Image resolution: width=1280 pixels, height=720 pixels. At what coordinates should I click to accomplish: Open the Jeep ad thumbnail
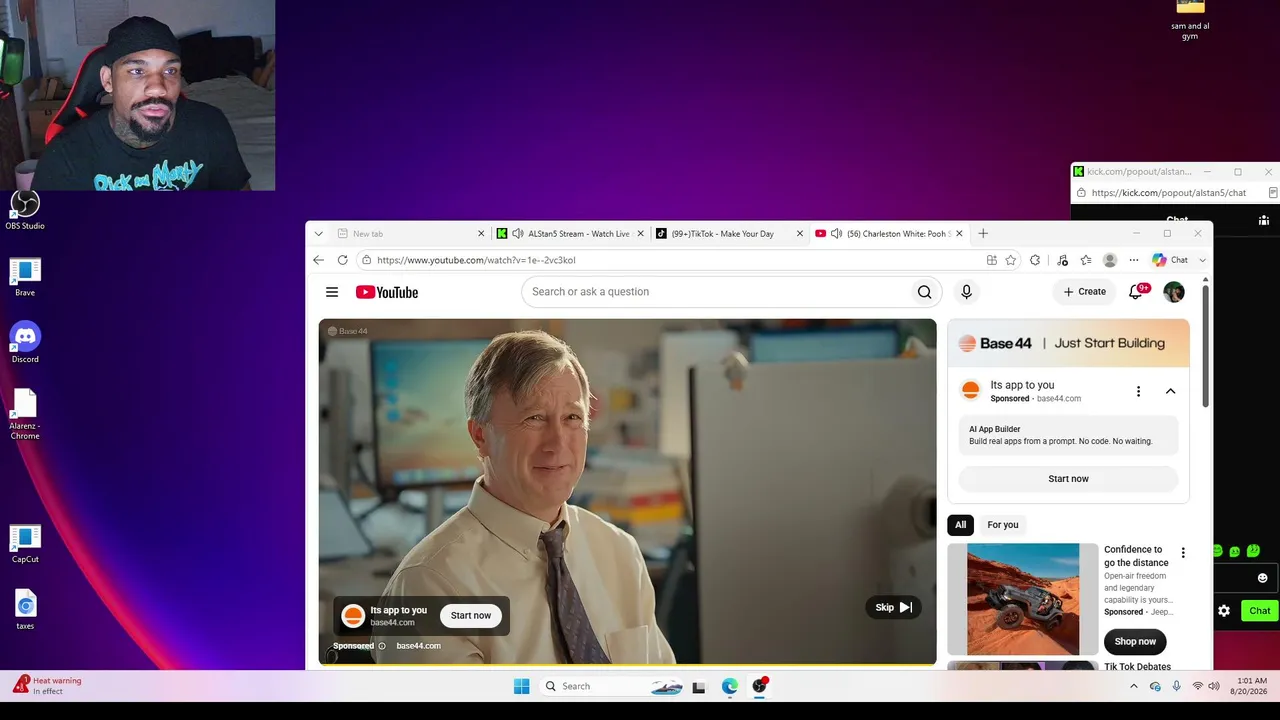pyautogui.click(x=1022, y=599)
